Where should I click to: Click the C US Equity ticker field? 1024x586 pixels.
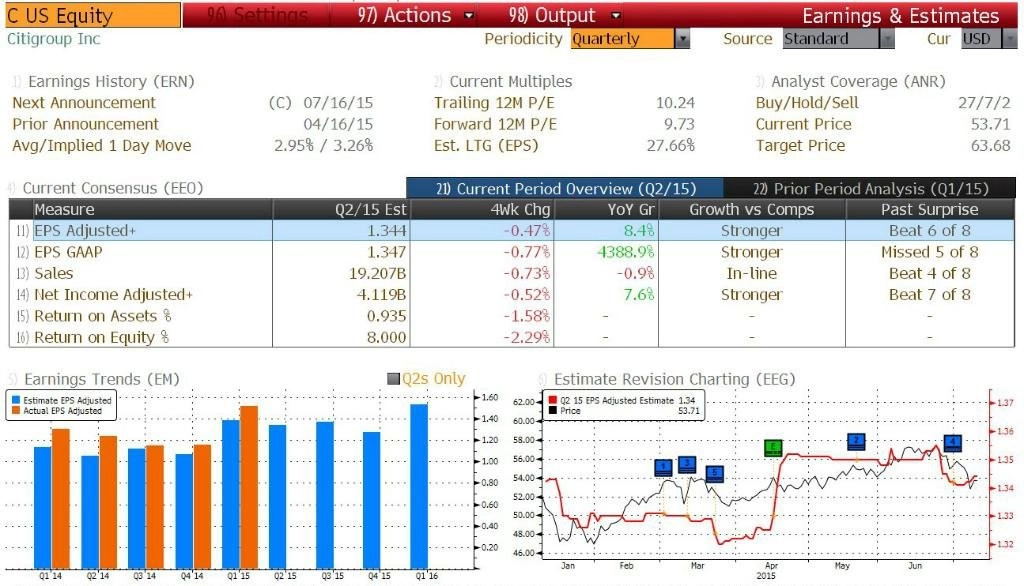[x=92, y=15]
